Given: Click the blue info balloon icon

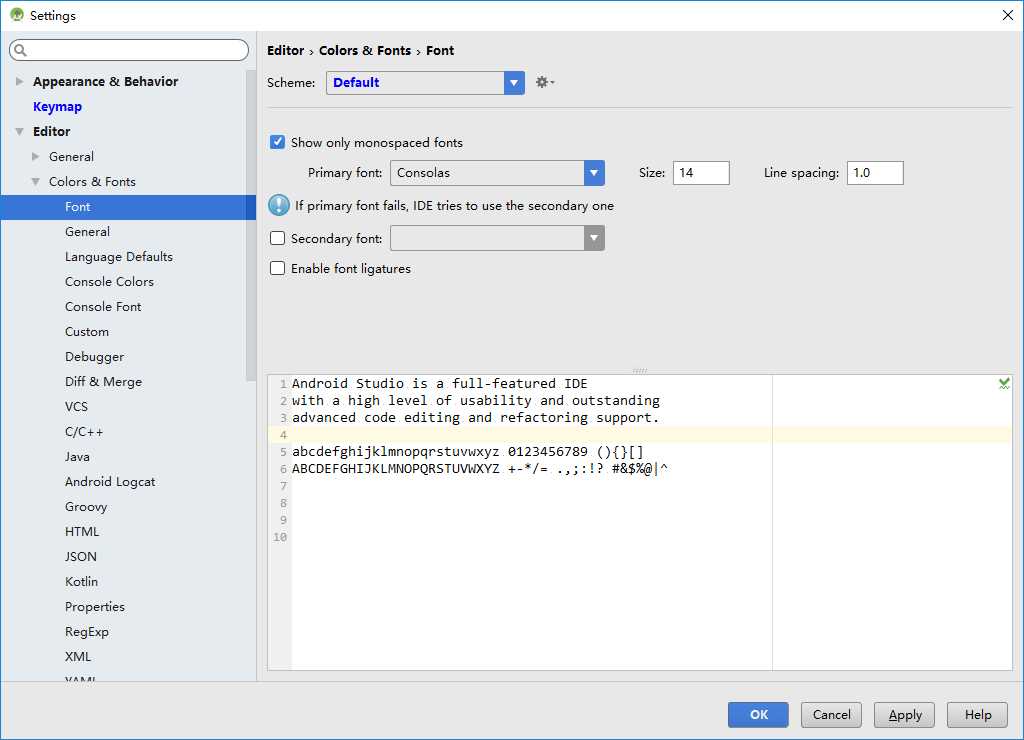Looking at the screenshot, I should (279, 206).
